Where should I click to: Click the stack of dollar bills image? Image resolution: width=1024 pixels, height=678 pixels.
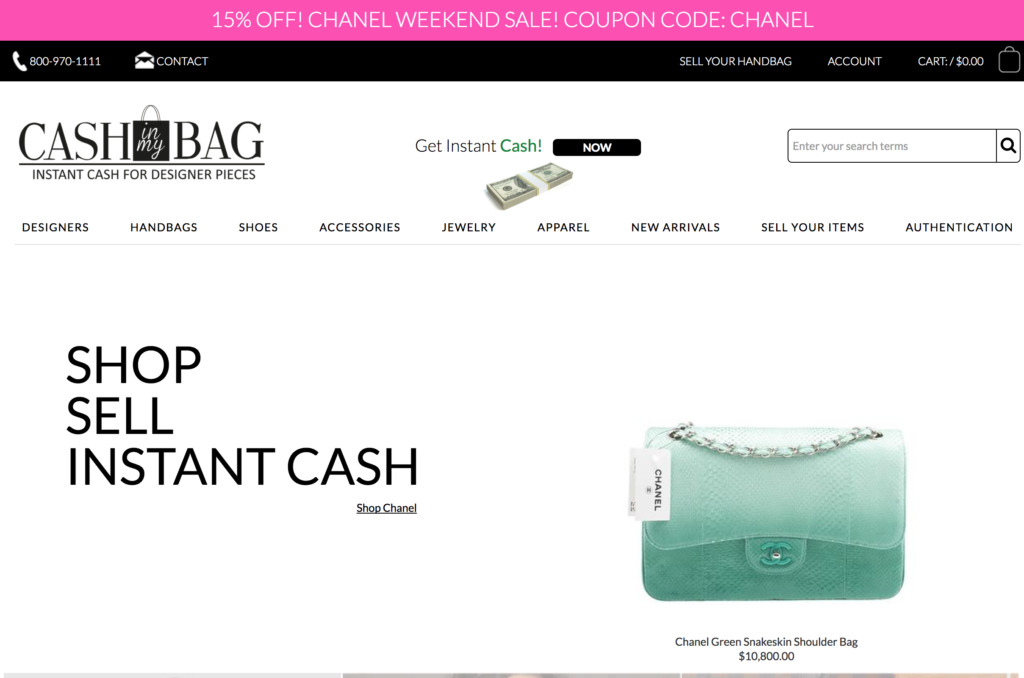point(529,186)
